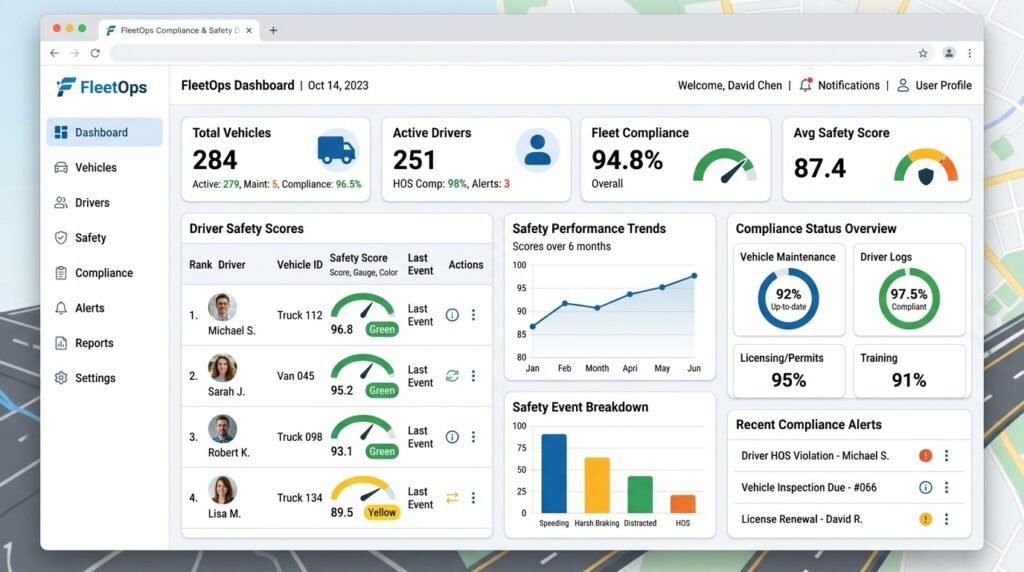Click info icon for Robert K.
This screenshot has width=1024, height=572.
[452, 437]
